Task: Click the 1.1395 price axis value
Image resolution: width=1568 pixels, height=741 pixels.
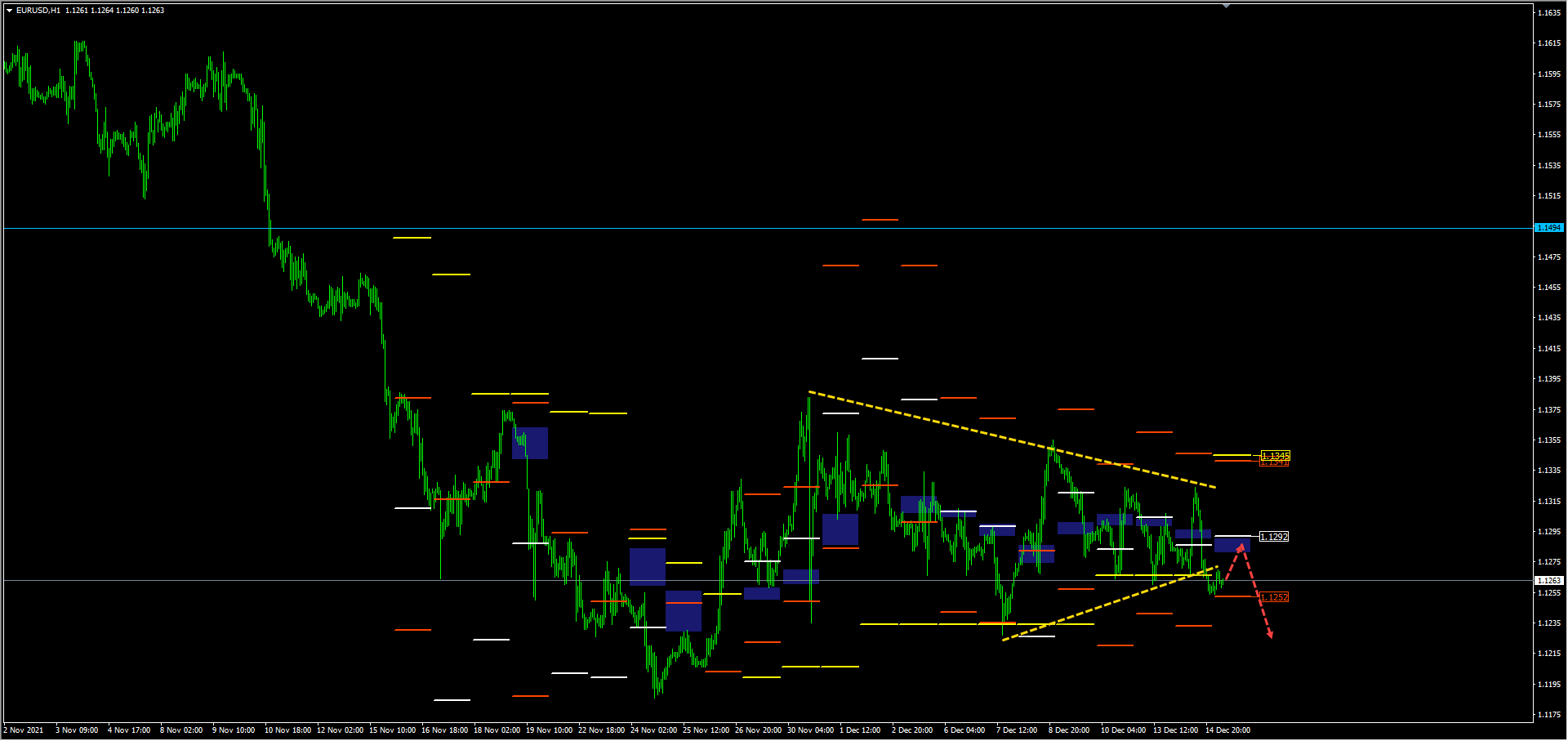Action: pyautogui.click(x=1549, y=379)
